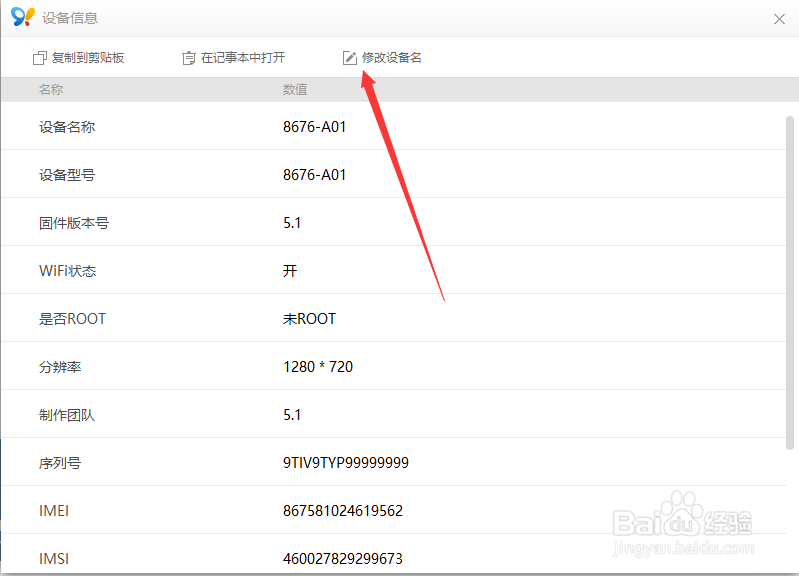Click the WiFi status value 开

pos(290,271)
